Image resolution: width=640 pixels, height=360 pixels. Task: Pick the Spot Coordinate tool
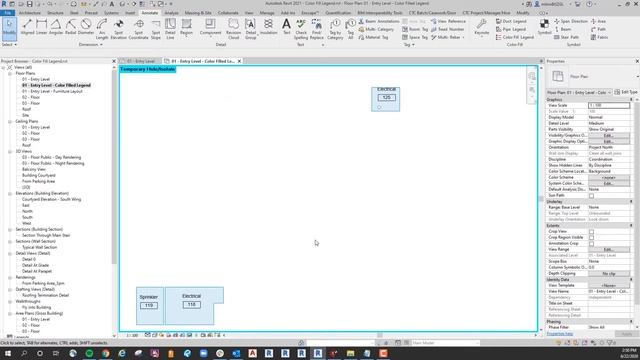click(x=138, y=29)
